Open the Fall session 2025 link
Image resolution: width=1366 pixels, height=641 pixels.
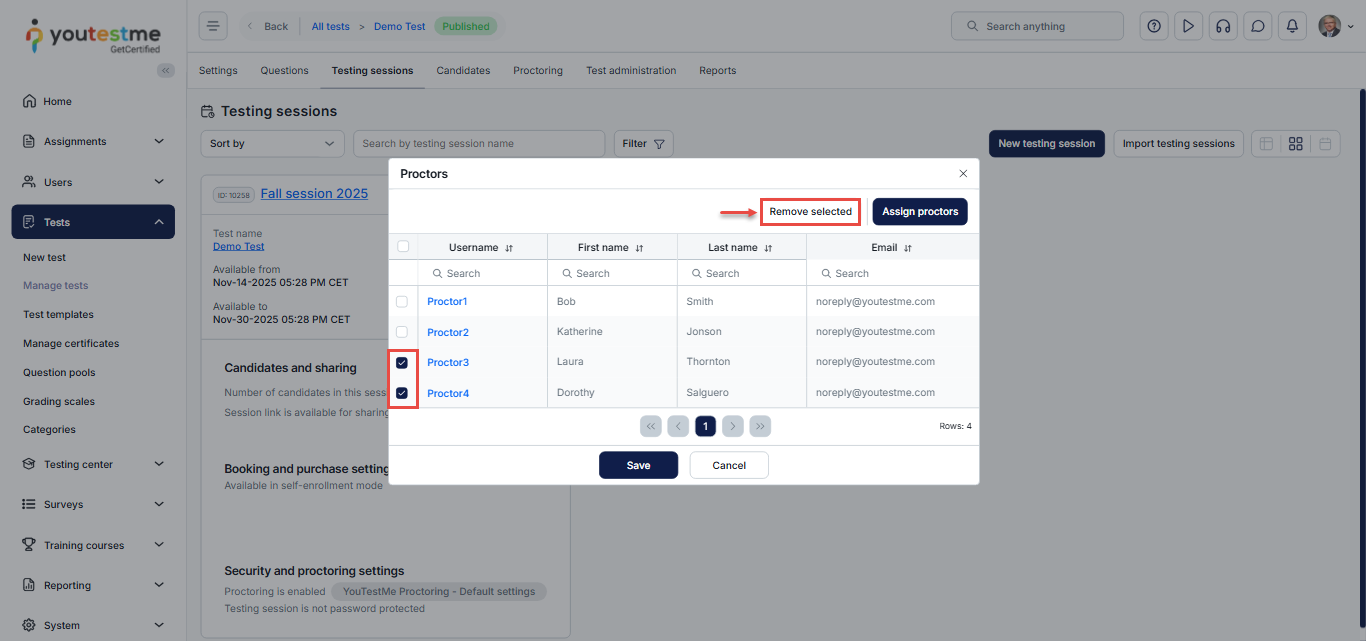click(314, 194)
